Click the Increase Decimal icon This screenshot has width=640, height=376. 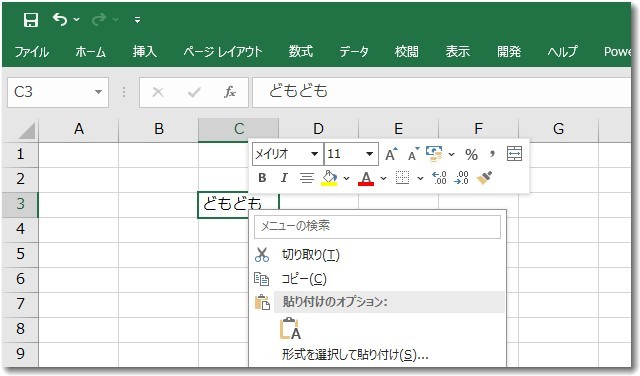(x=439, y=178)
